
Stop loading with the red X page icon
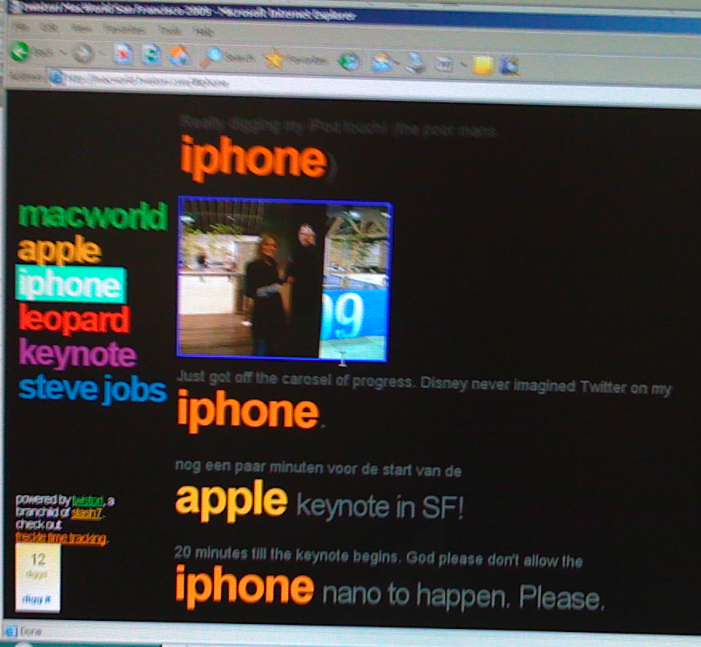tap(123, 55)
